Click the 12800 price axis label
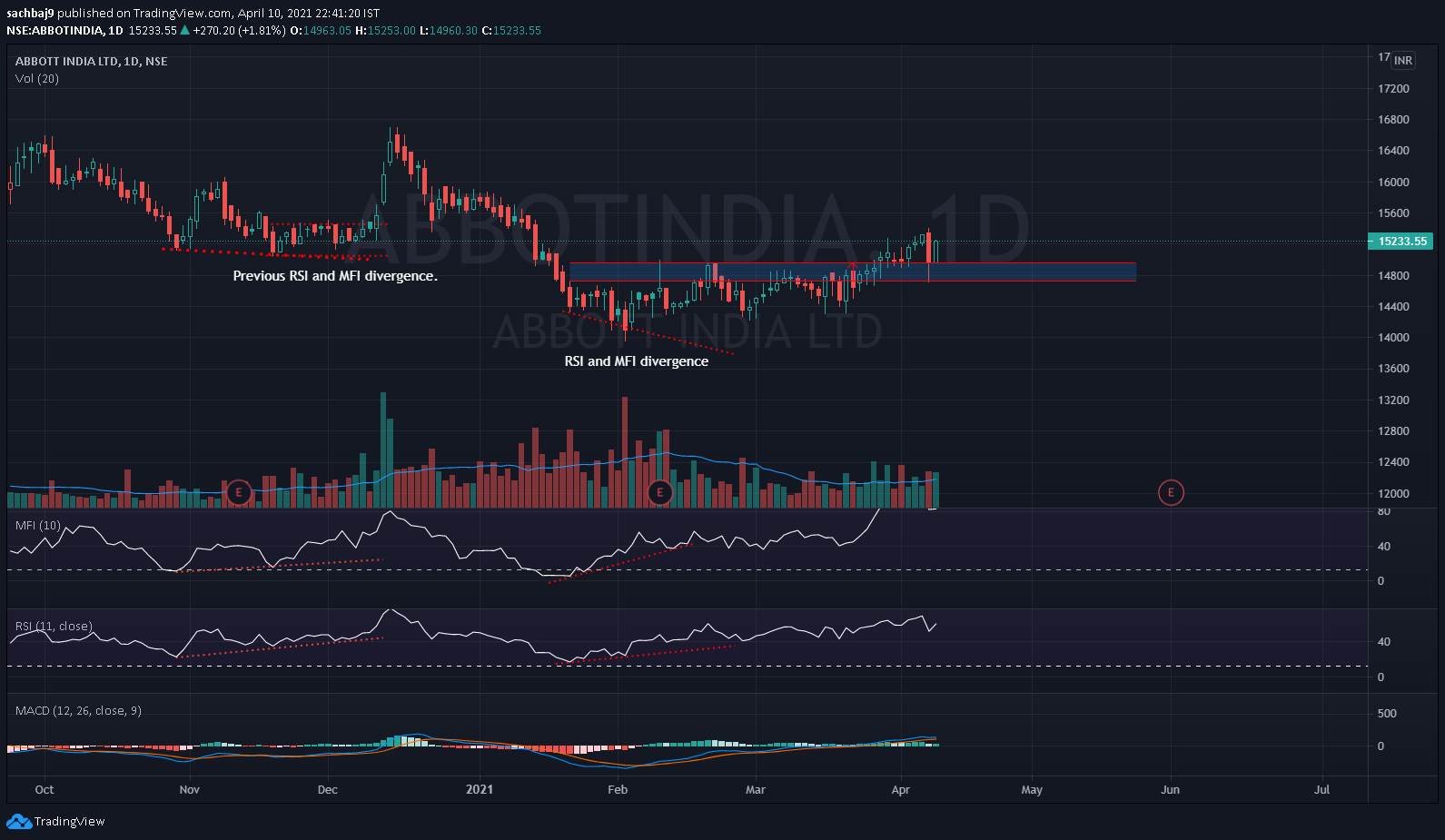 coord(1393,430)
